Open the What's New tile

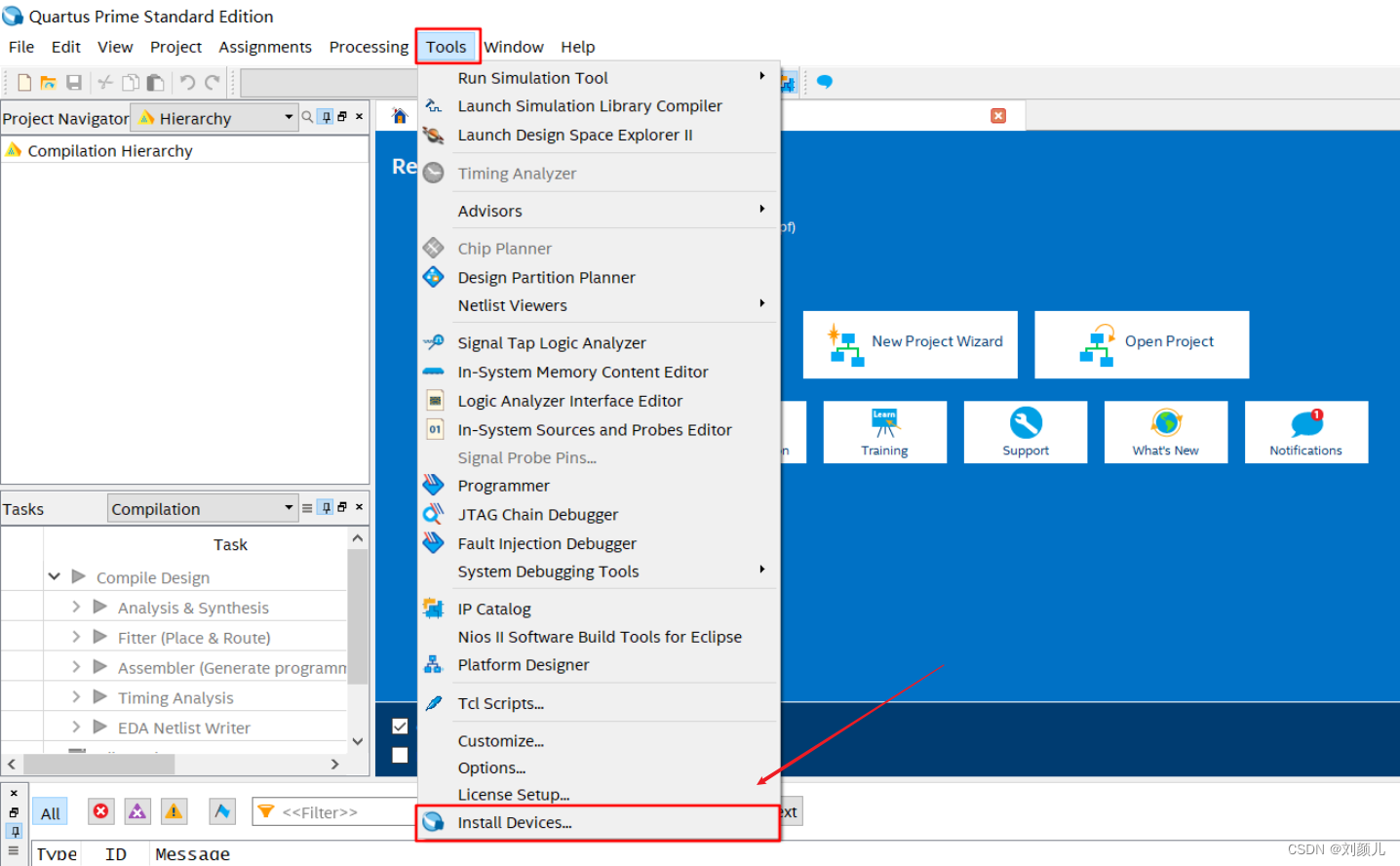coord(1166,432)
